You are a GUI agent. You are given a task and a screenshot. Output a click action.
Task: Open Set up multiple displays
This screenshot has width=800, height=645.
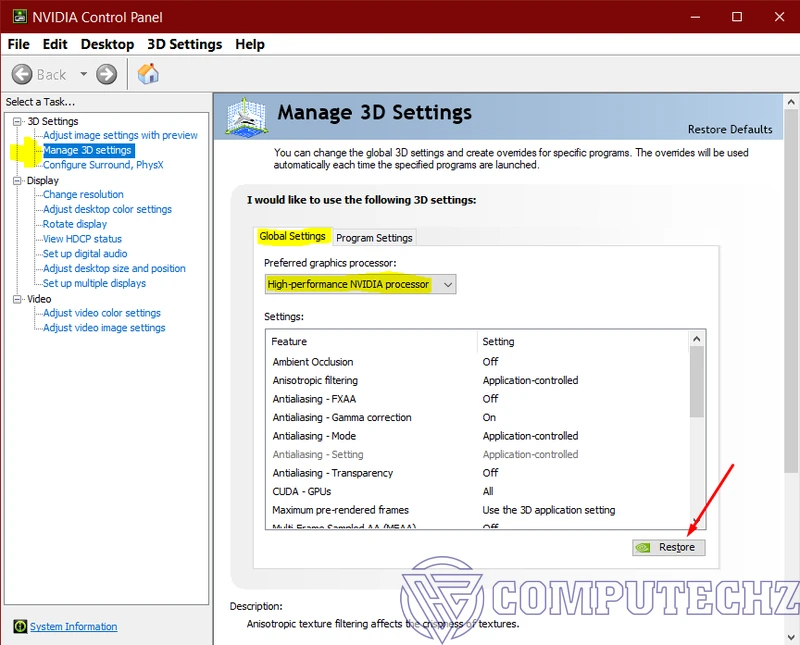pos(94,283)
